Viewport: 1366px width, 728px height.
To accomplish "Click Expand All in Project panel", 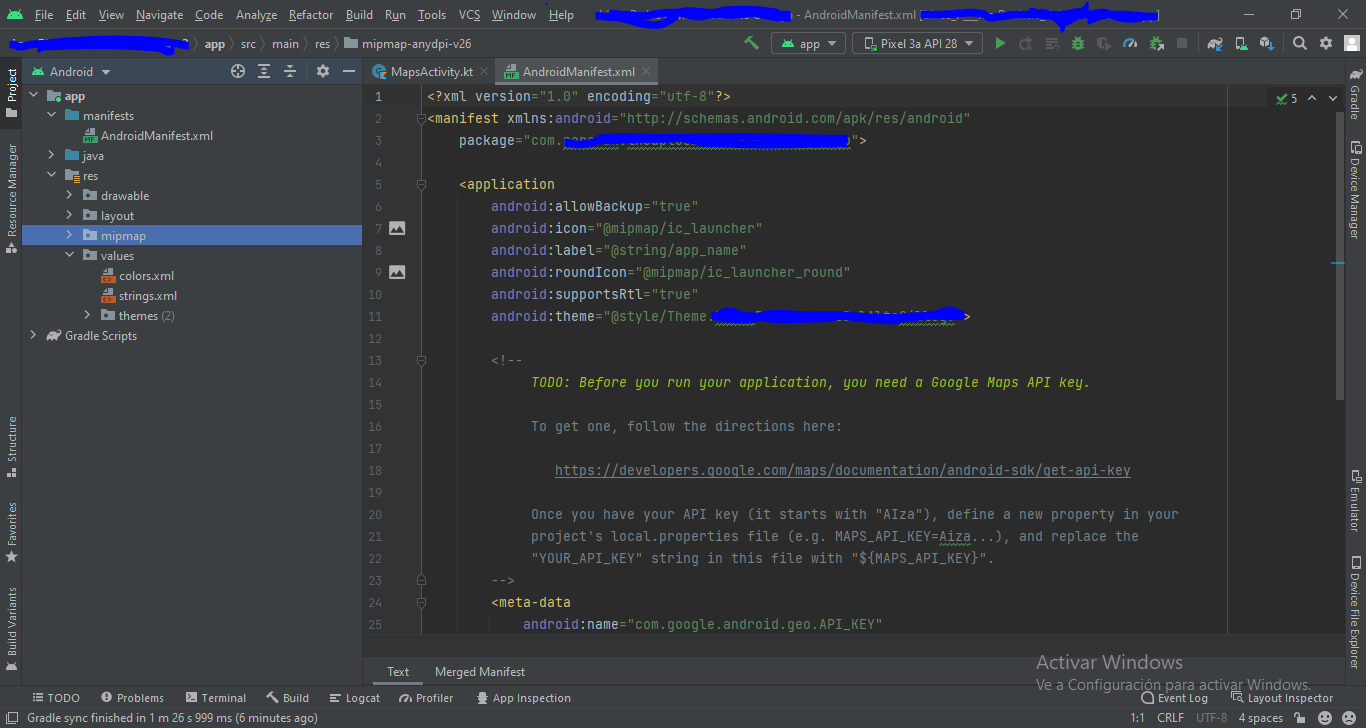I will point(264,71).
